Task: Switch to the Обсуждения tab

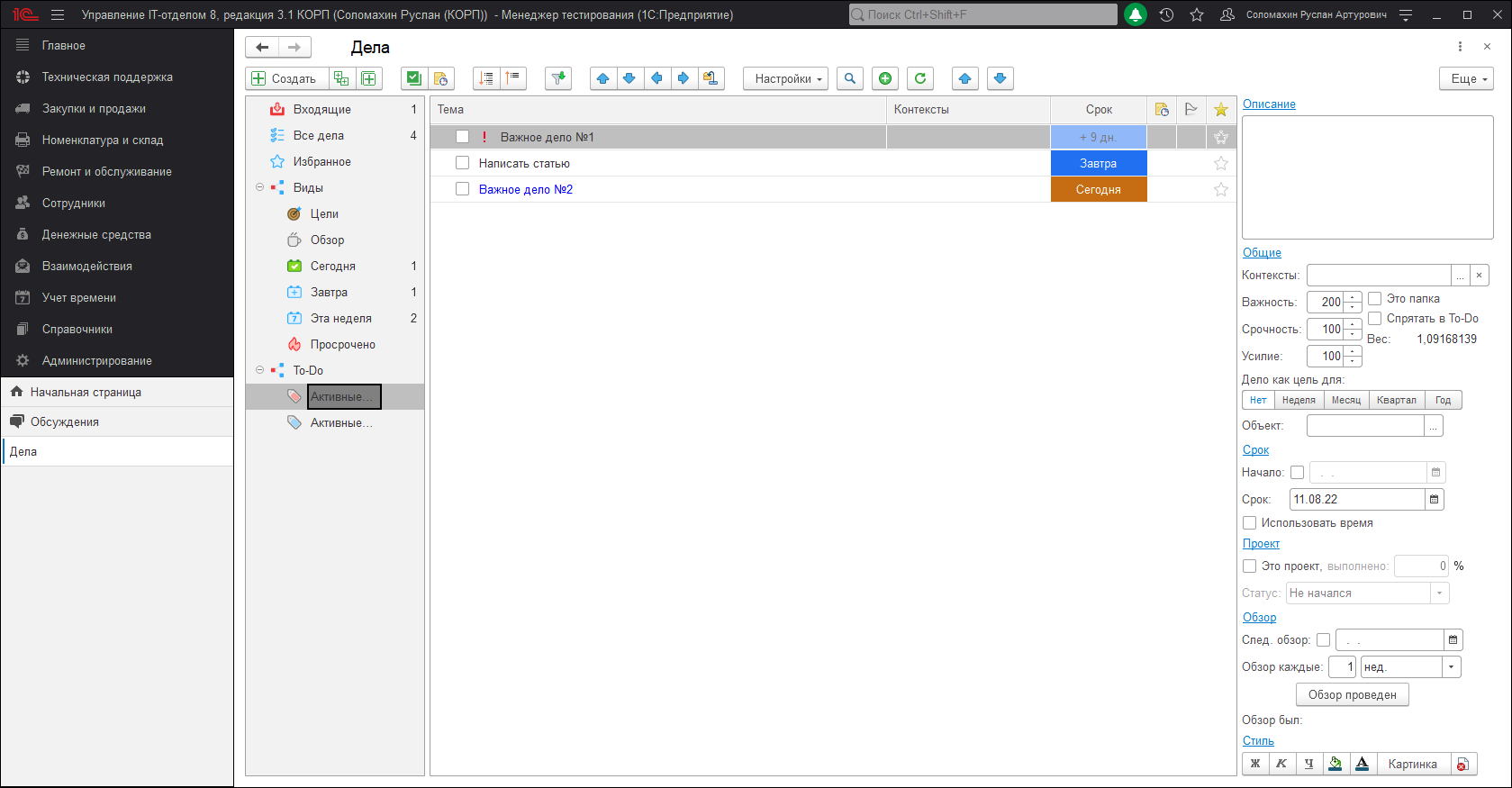Action: 65,421
